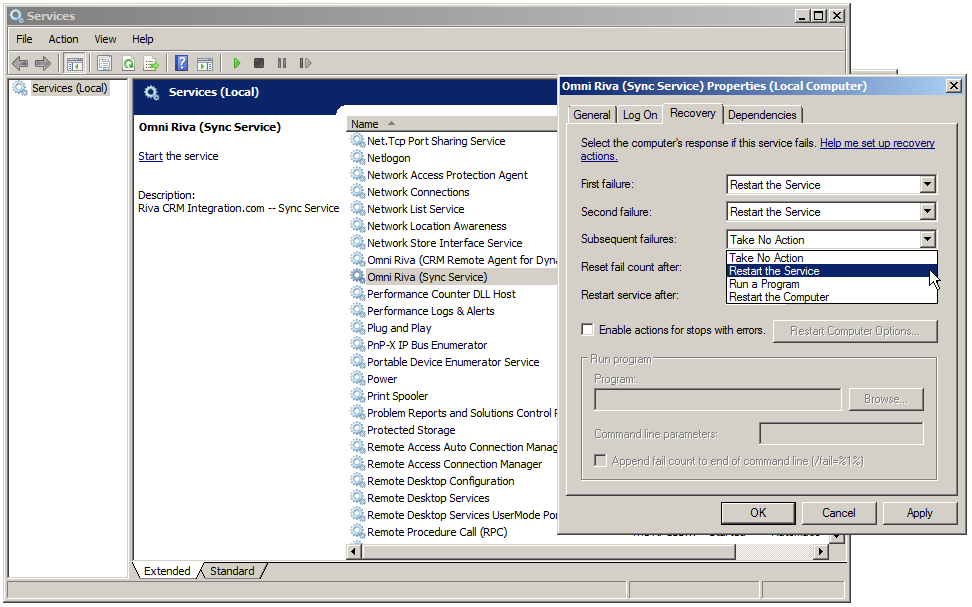972x607 pixels.
Task: Choose Take No Action in dropdown list
Action: click(x=831, y=257)
